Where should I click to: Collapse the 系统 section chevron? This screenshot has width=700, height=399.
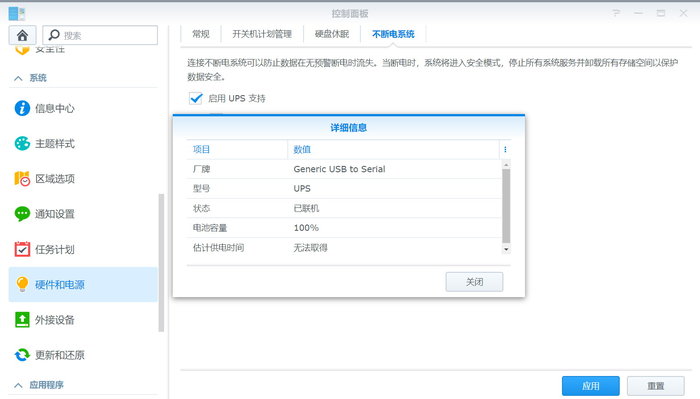(18, 78)
